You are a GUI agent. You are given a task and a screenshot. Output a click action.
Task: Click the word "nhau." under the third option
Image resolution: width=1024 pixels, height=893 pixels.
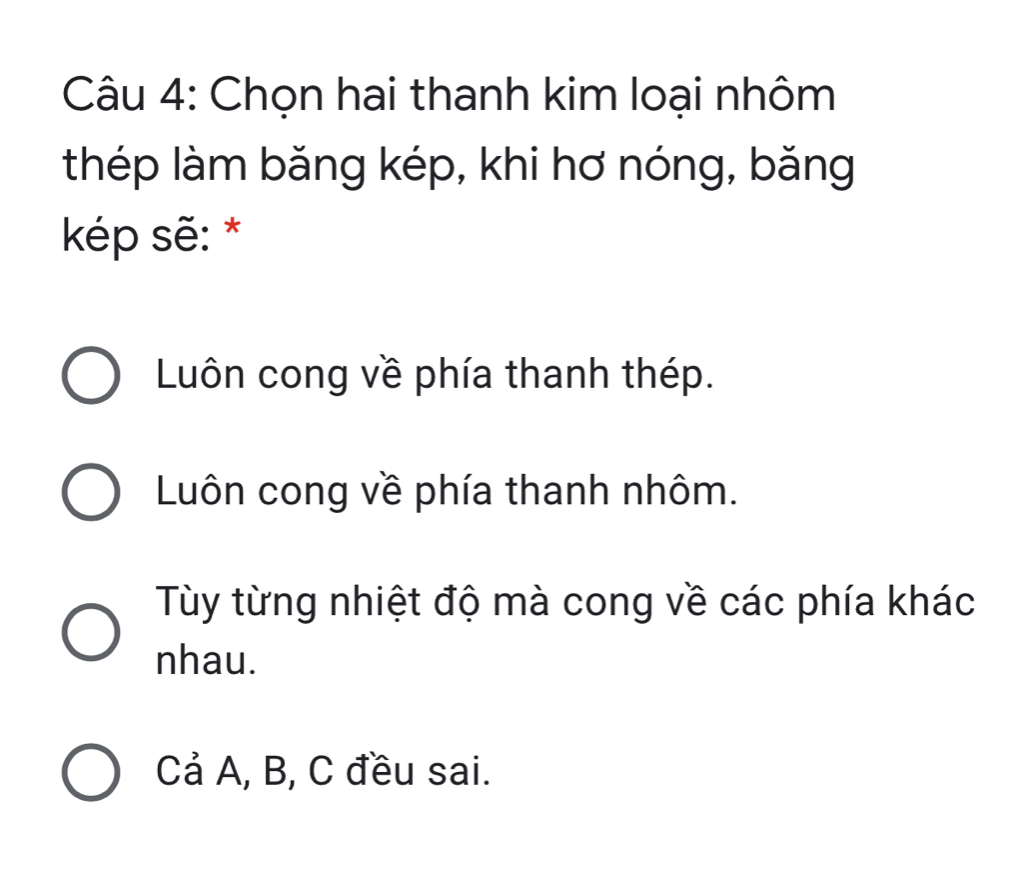(200, 659)
